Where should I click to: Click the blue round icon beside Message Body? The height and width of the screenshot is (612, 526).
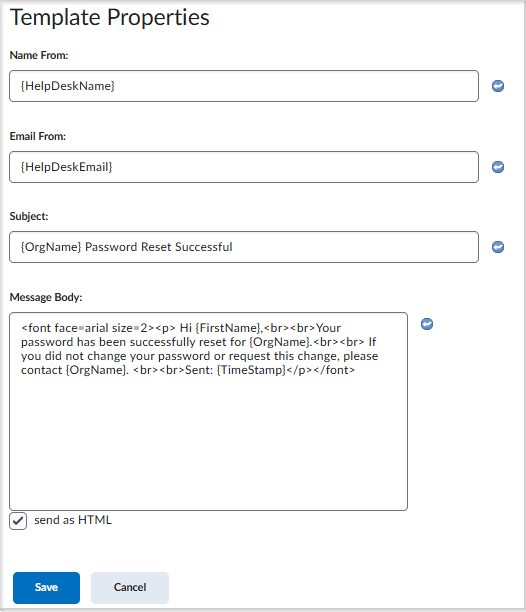[x=427, y=324]
